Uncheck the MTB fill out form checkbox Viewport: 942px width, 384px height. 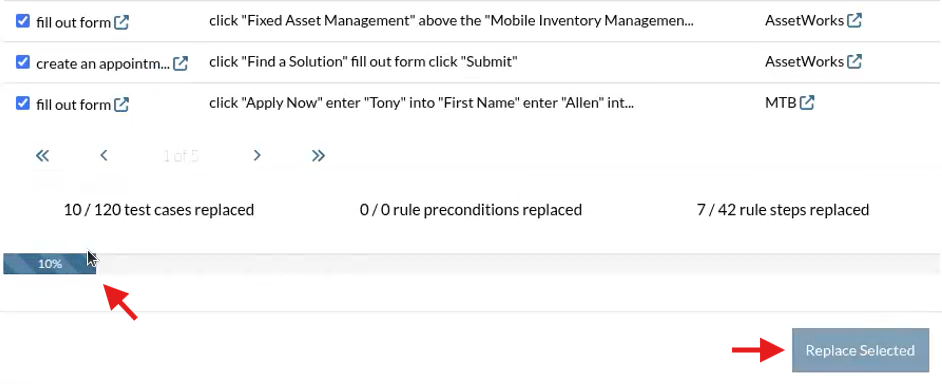[x=22, y=103]
